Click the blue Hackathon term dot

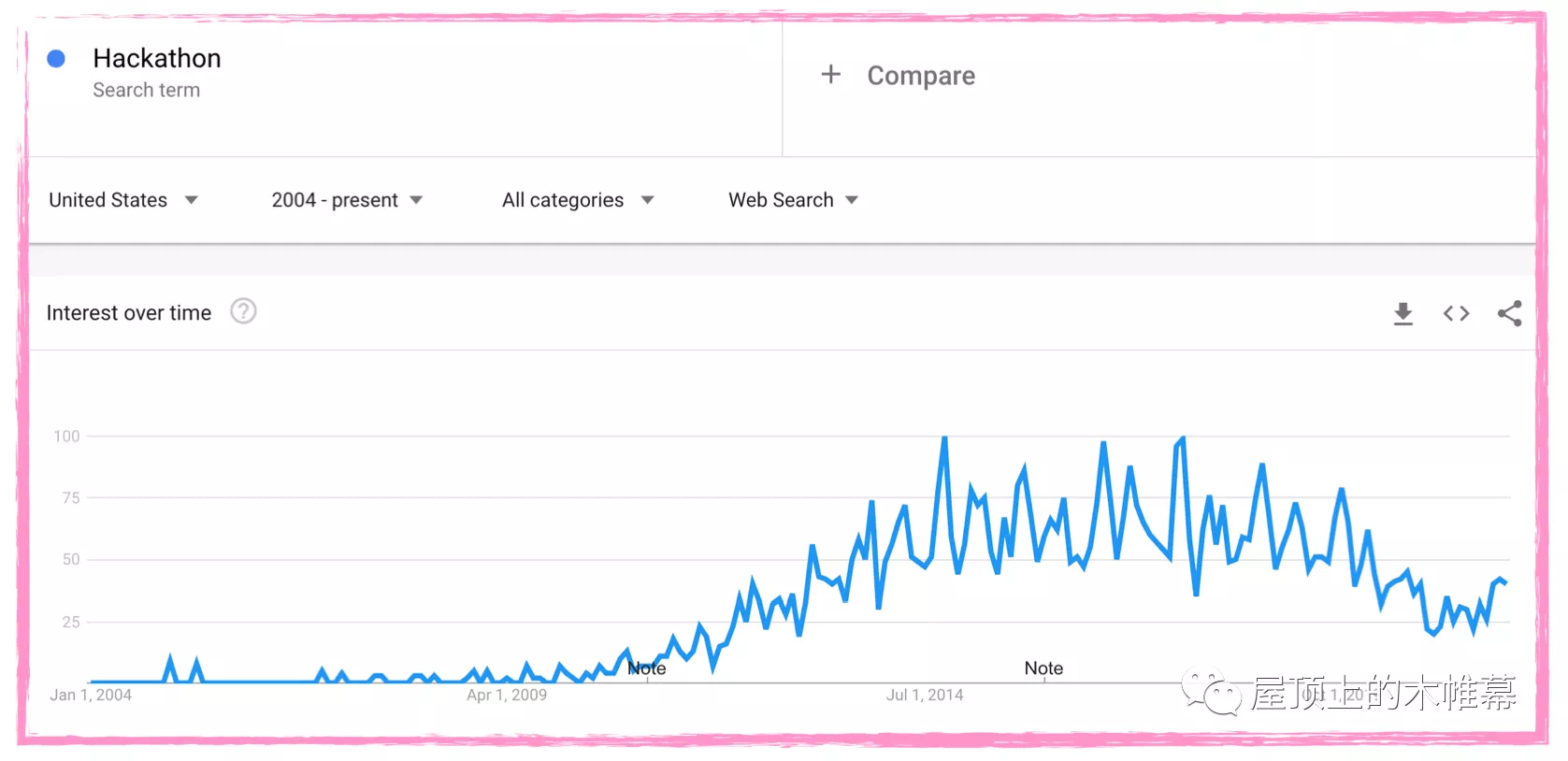pos(56,59)
